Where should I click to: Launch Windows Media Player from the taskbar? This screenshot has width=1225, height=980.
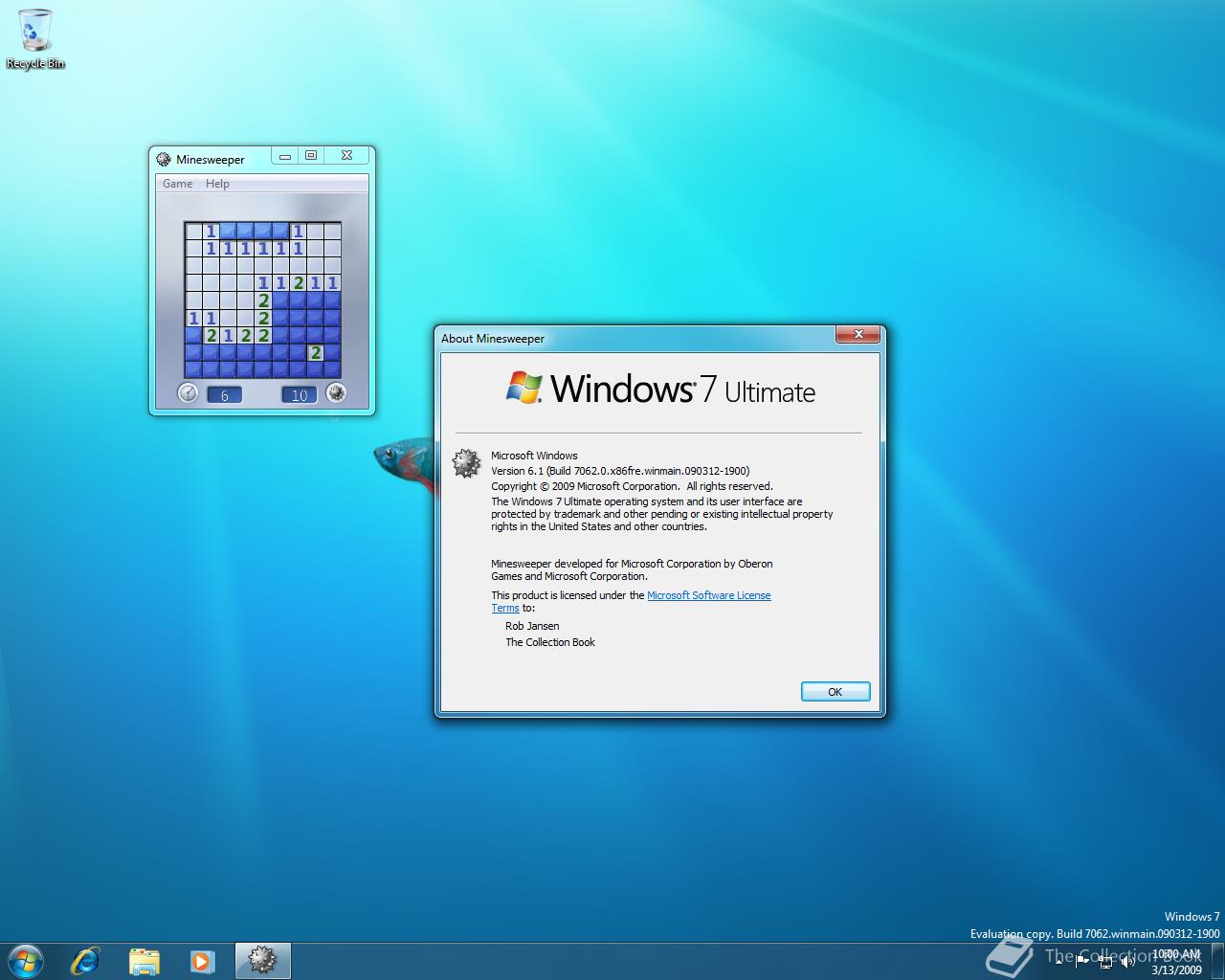coord(202,960)
